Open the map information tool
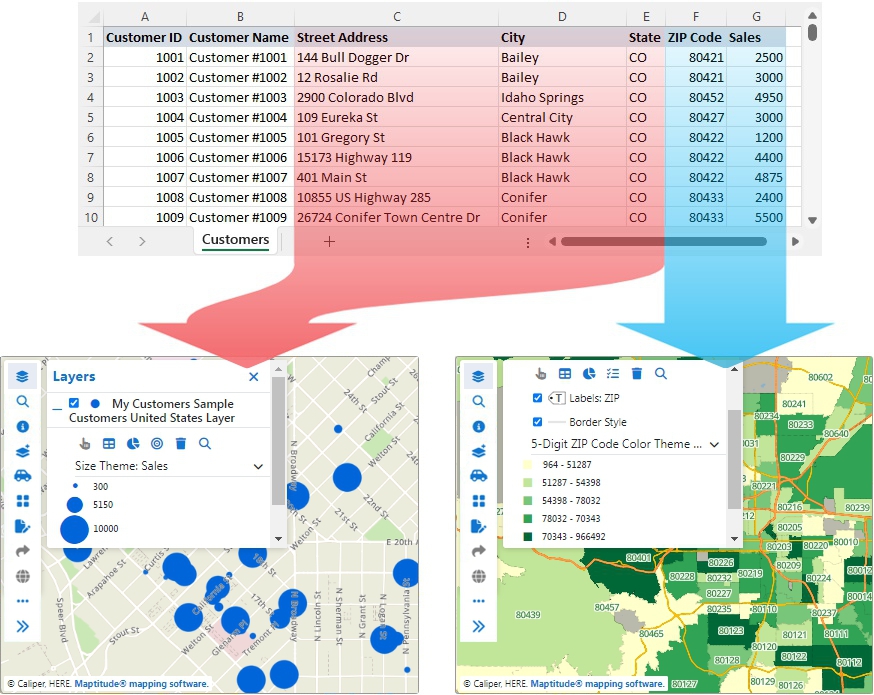The width and height of the screenshot is (874, 695). coord(22,426)
